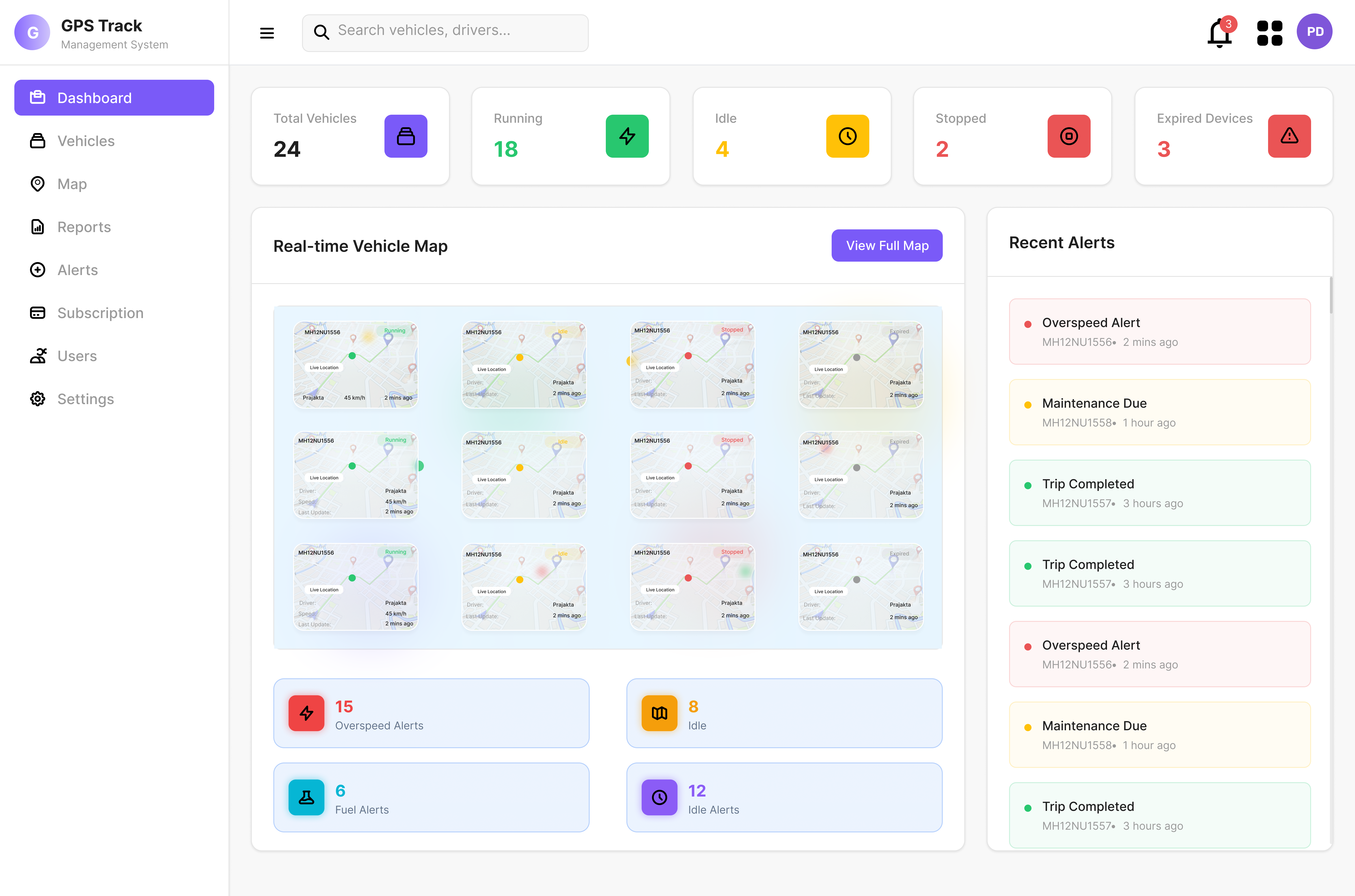Click the Running lightning bolt stat icon

pos(627,136)
